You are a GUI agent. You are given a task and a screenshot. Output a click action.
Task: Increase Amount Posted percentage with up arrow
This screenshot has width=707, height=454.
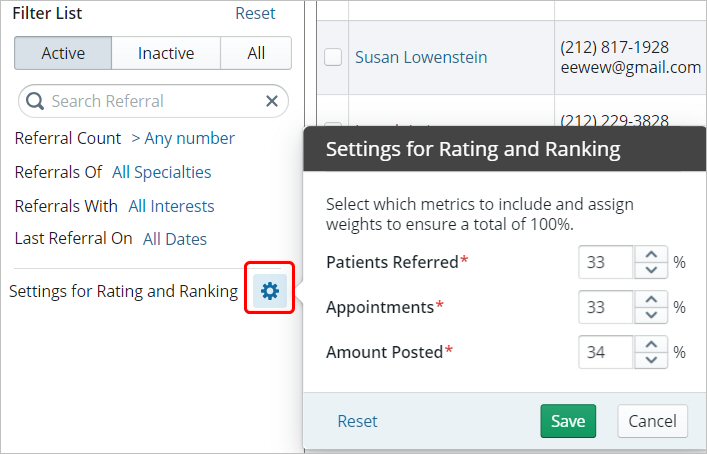point(651,344)
